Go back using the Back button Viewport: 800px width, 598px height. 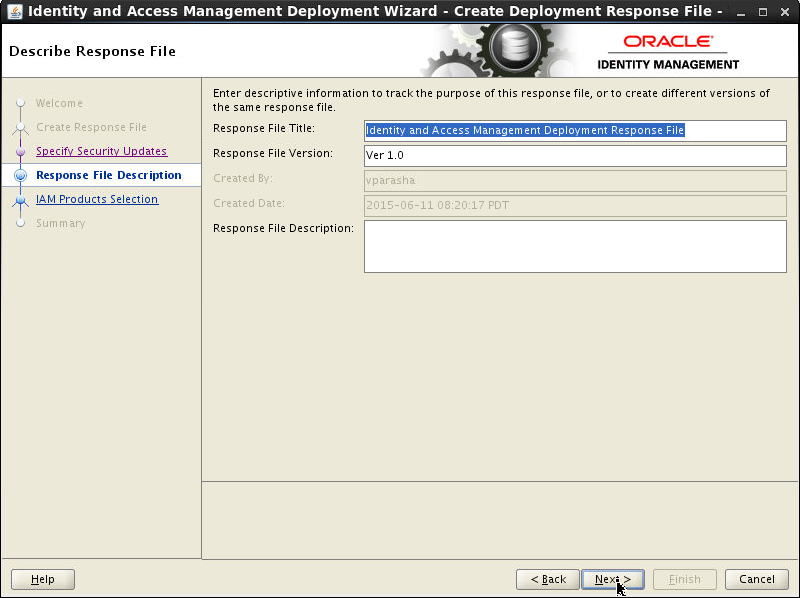point(547,579)
